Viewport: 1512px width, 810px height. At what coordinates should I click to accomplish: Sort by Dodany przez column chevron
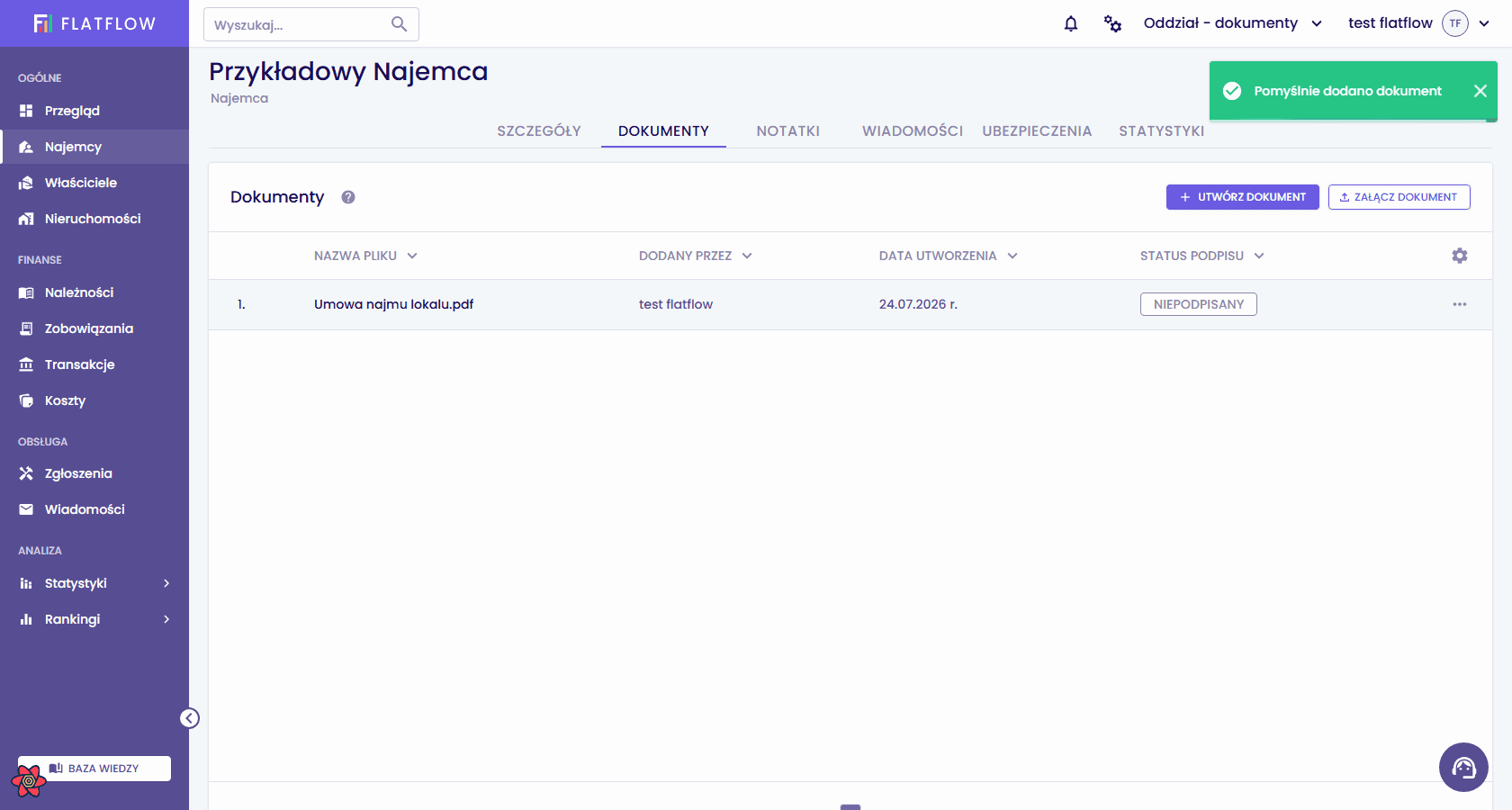pos(747,256)
